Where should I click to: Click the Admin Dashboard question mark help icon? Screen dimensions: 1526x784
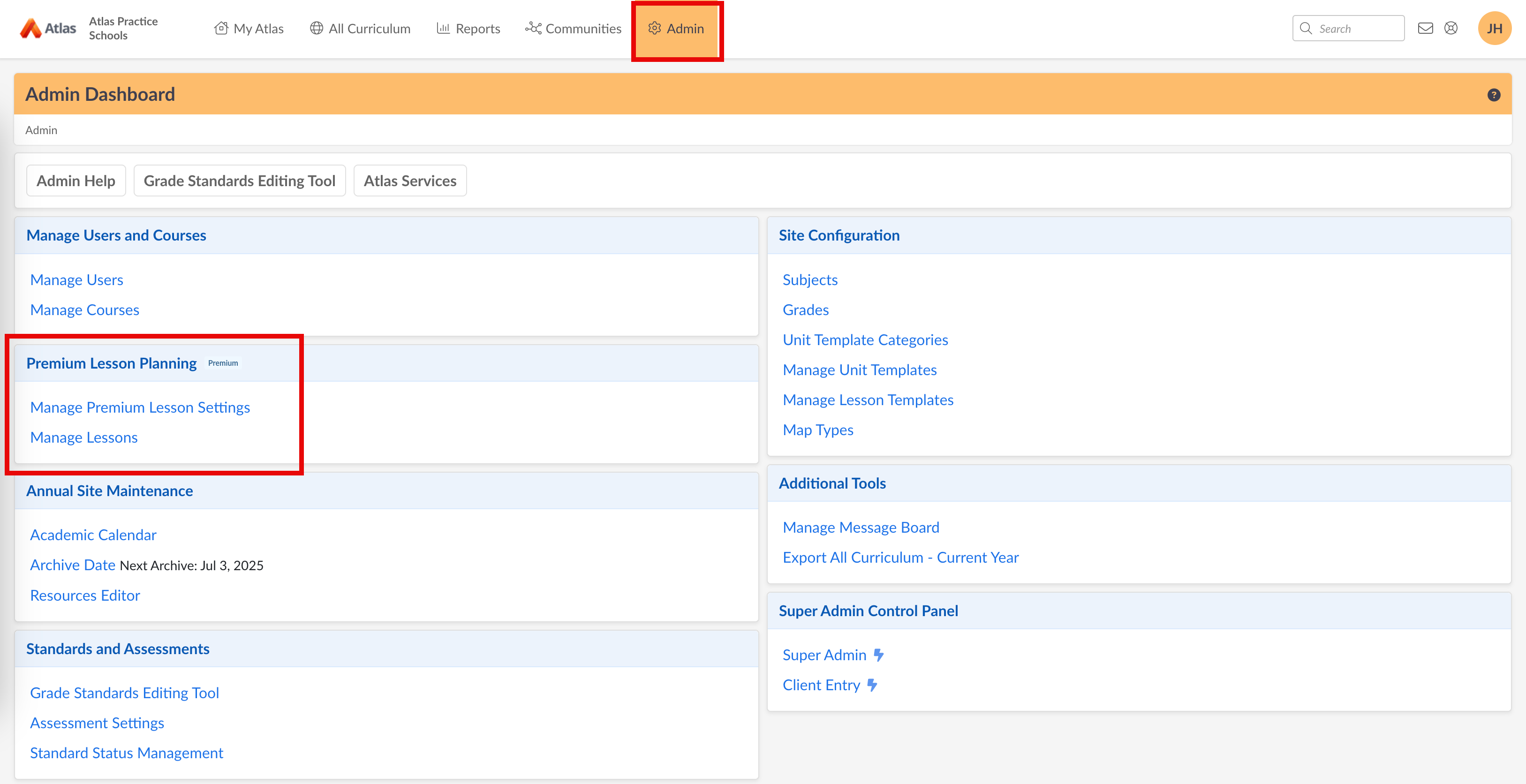click(x=1494, y=95)
